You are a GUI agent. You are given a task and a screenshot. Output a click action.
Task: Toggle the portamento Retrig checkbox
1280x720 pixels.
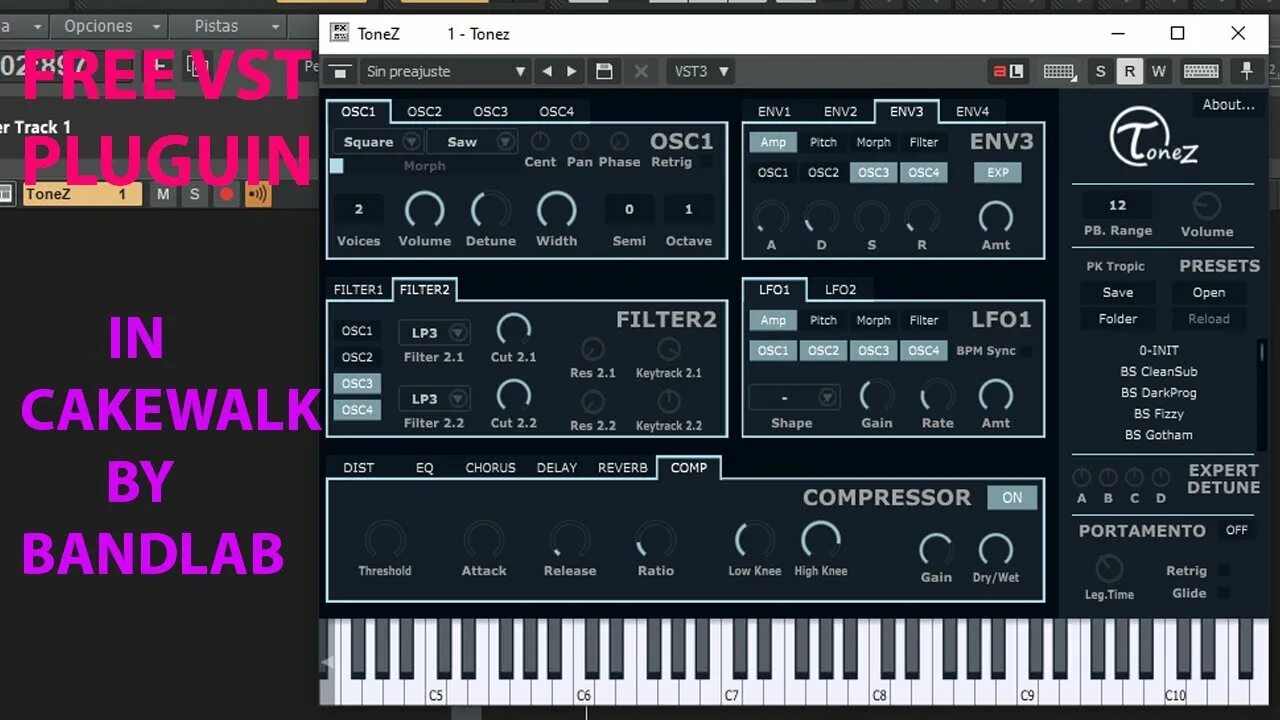tap(1223, 571)
